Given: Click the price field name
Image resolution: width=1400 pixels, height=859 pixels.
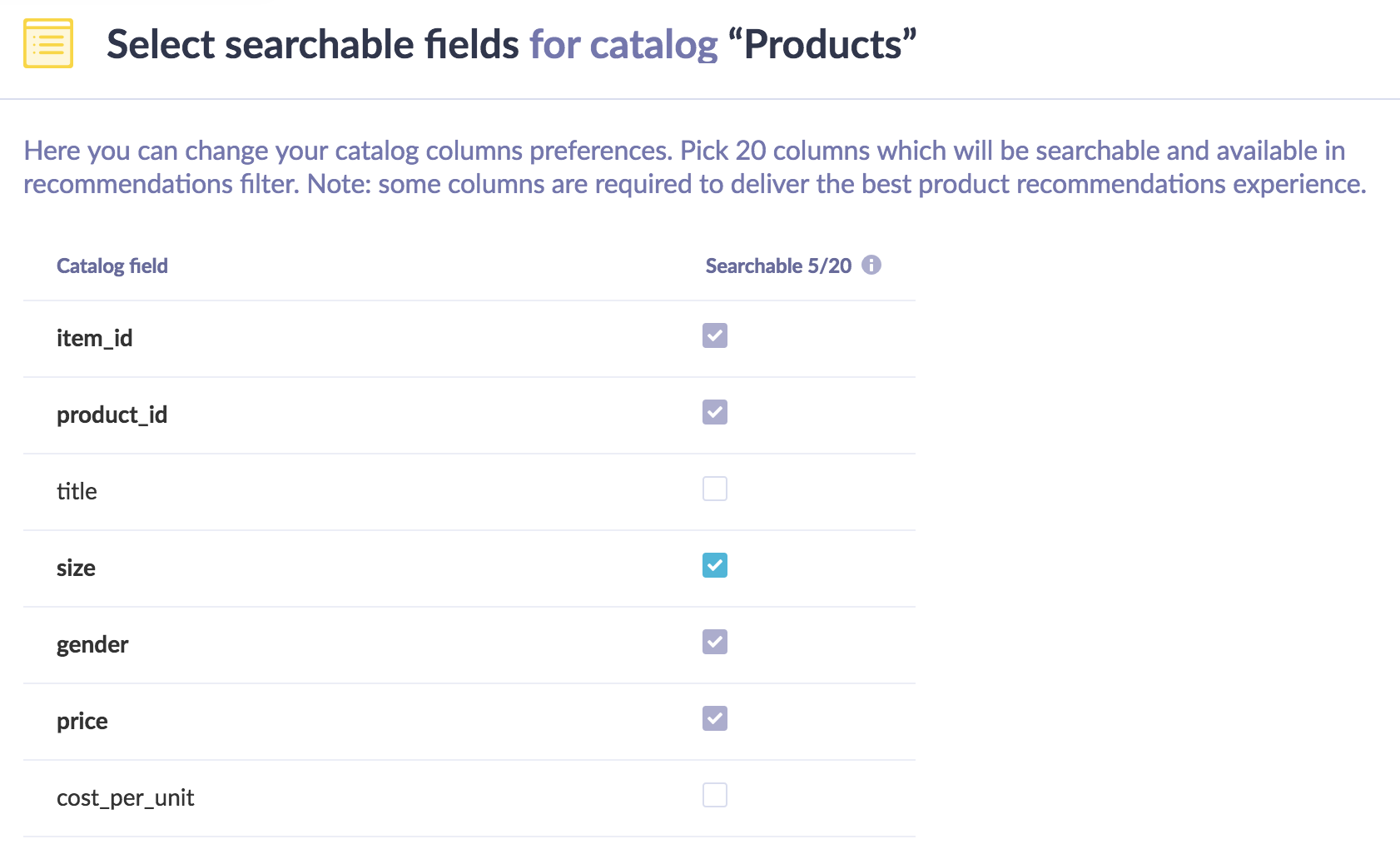Looking at the screenshot, I should pos(82,721).
